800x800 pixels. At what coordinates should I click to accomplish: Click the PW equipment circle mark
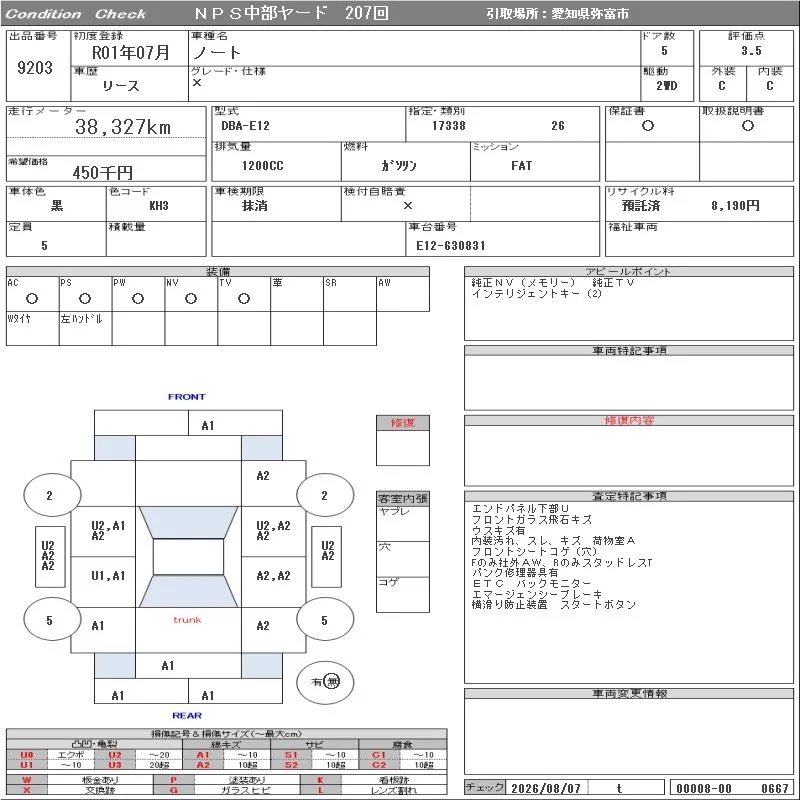click(x=138, y=298)
